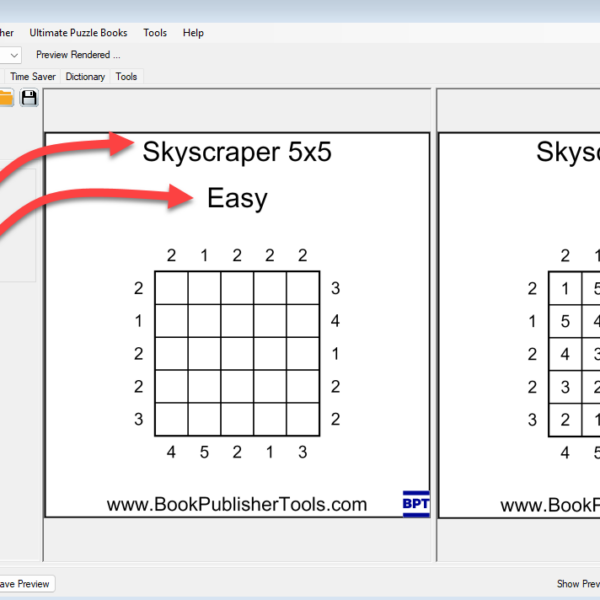Switch to the Dictionary tab
The width and height of the screenshot is (600, 600).
[x=85, y=76]
